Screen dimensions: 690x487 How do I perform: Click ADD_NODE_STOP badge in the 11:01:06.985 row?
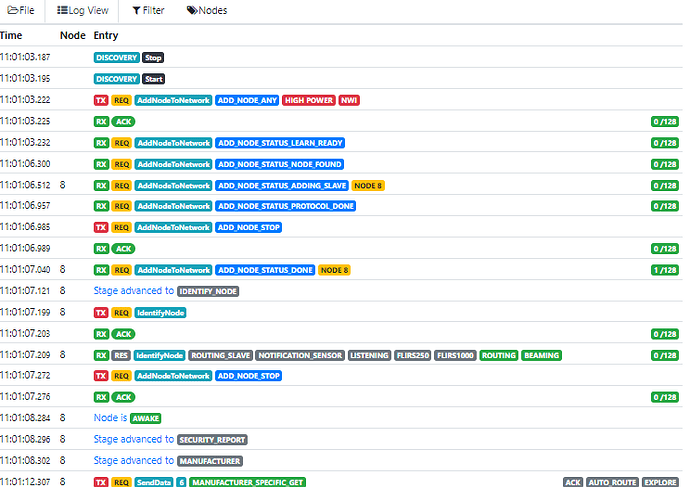[249, 227]
